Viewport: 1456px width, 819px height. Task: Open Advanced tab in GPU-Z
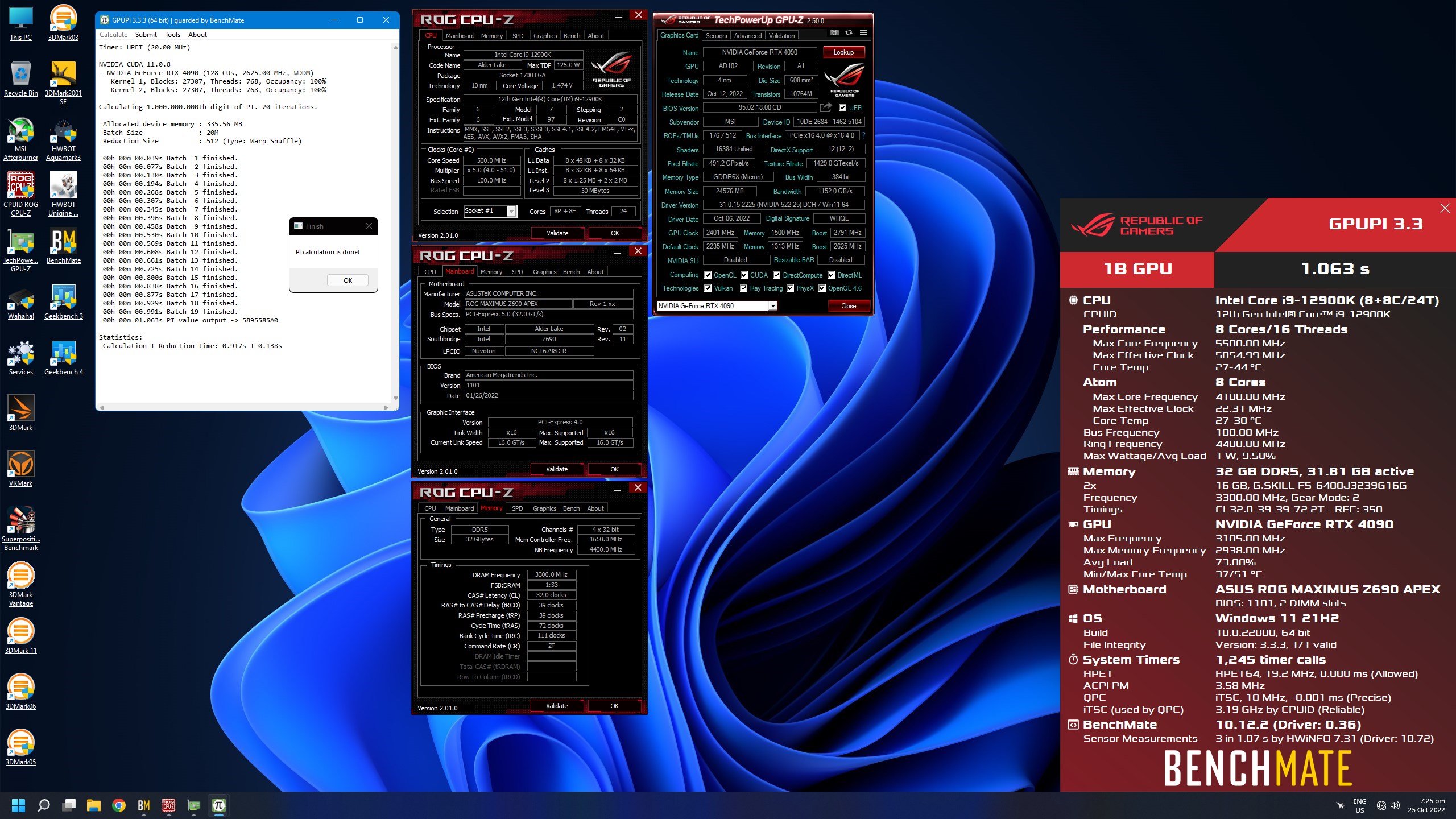pyautogui.click(x=748, y=36)
